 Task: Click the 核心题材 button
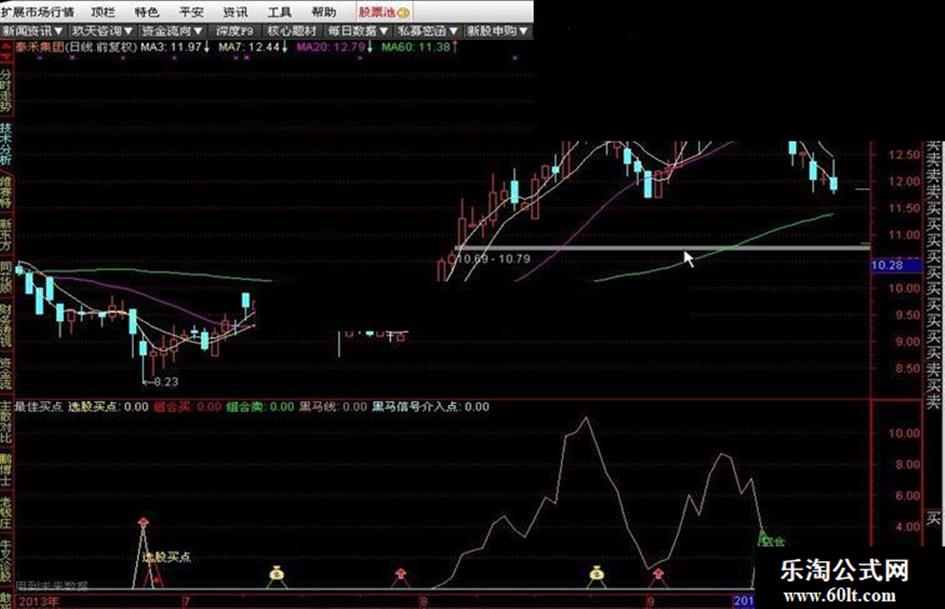(292, 30)
